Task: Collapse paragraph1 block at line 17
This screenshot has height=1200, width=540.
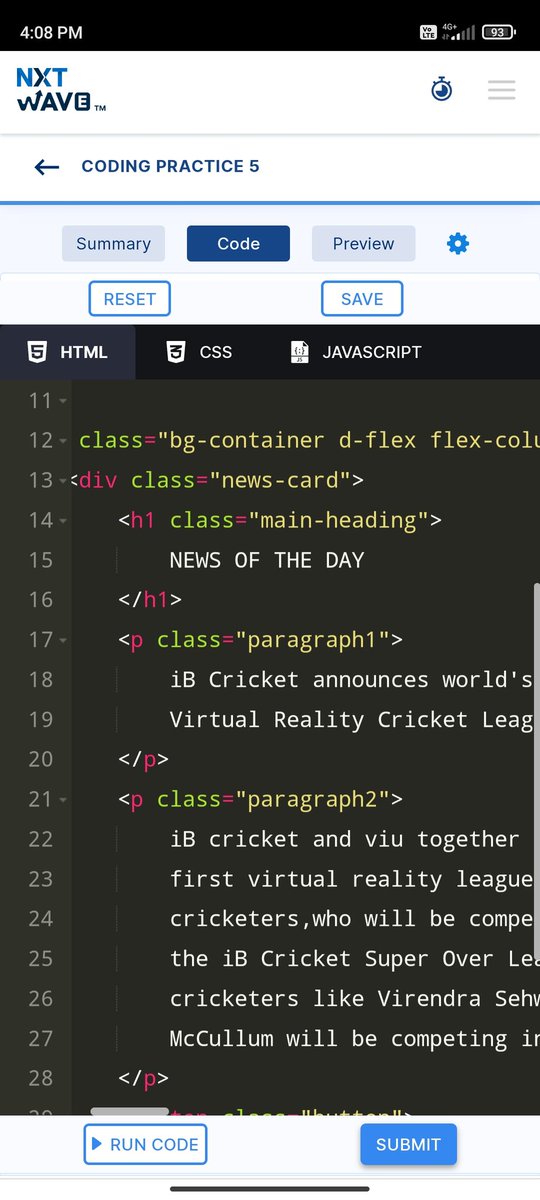Action: [63, 640]
